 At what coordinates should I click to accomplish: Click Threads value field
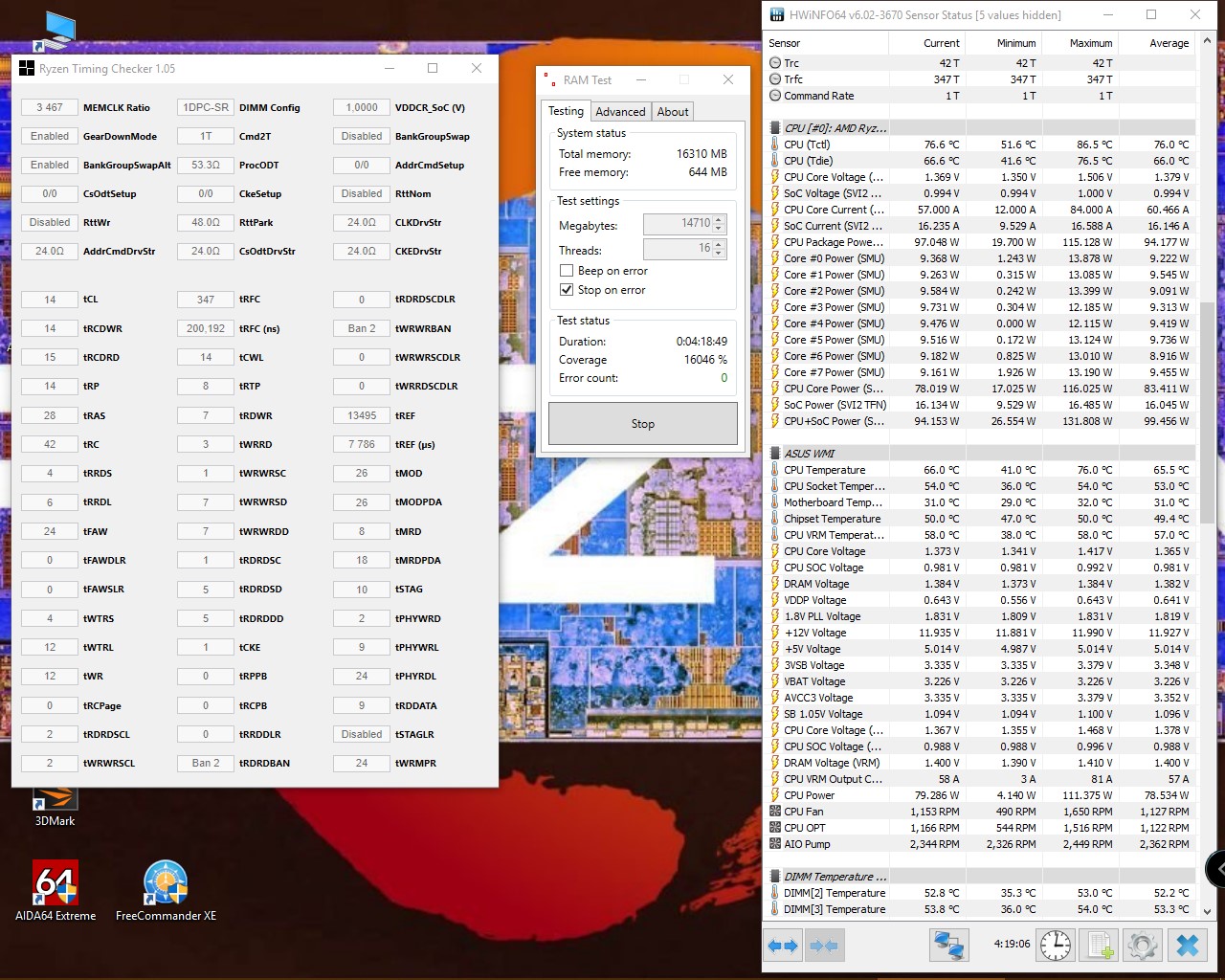point(678,249)
